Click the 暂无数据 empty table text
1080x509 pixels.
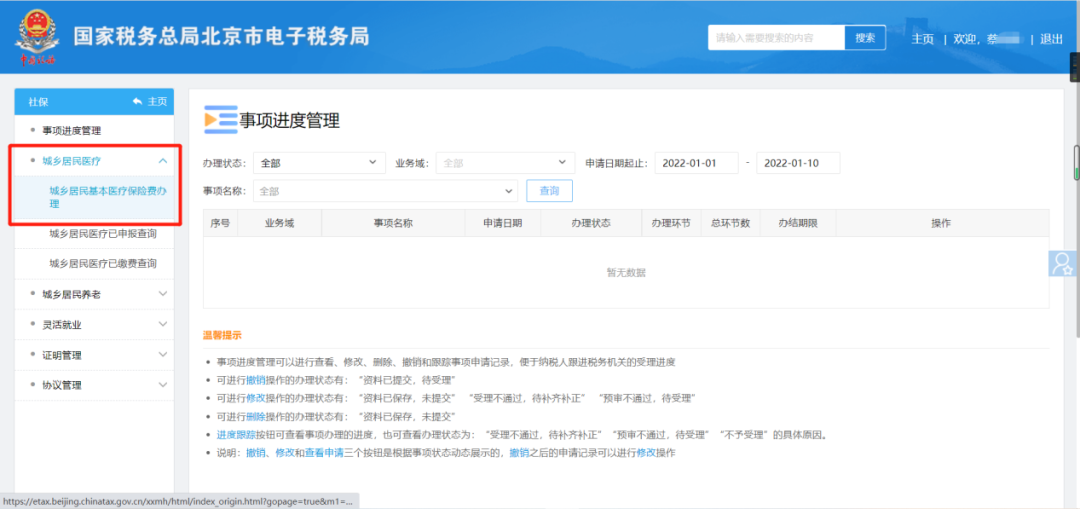click(626, 273)
